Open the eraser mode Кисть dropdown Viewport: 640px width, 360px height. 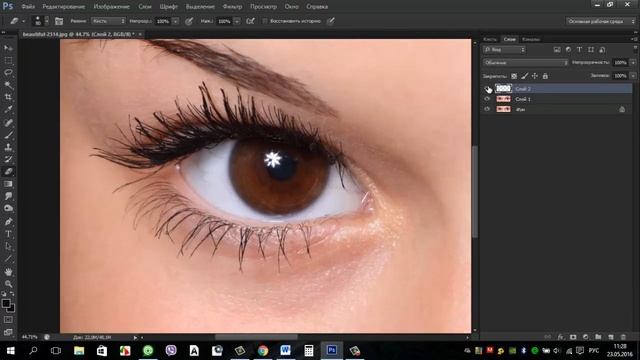[108, 21]
